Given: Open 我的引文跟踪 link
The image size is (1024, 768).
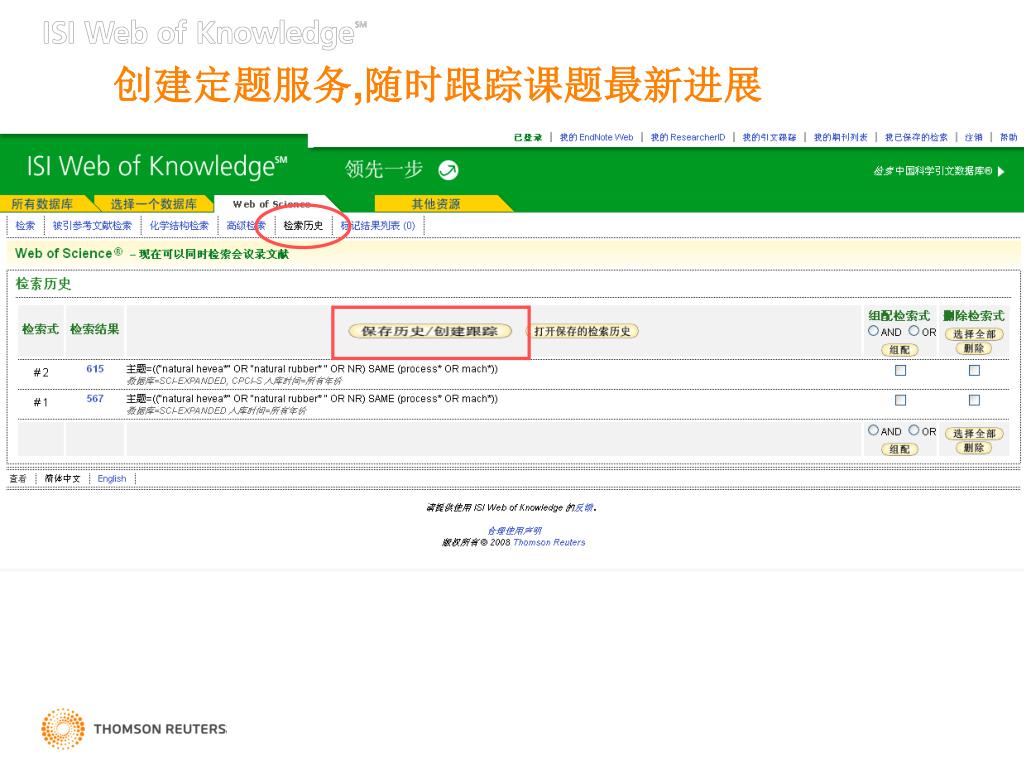Looking at the screenshot, I should pos(769,137).
